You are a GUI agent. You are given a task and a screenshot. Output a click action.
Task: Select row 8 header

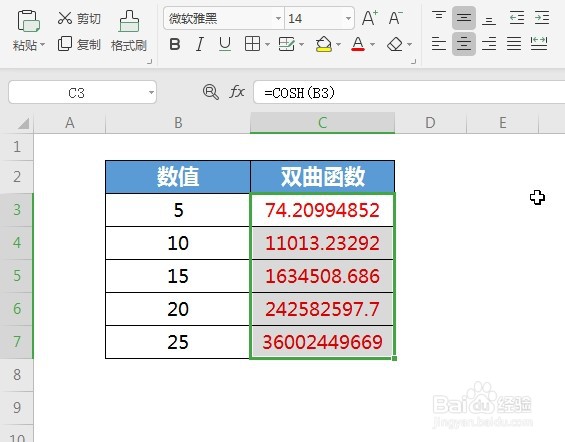17,375
